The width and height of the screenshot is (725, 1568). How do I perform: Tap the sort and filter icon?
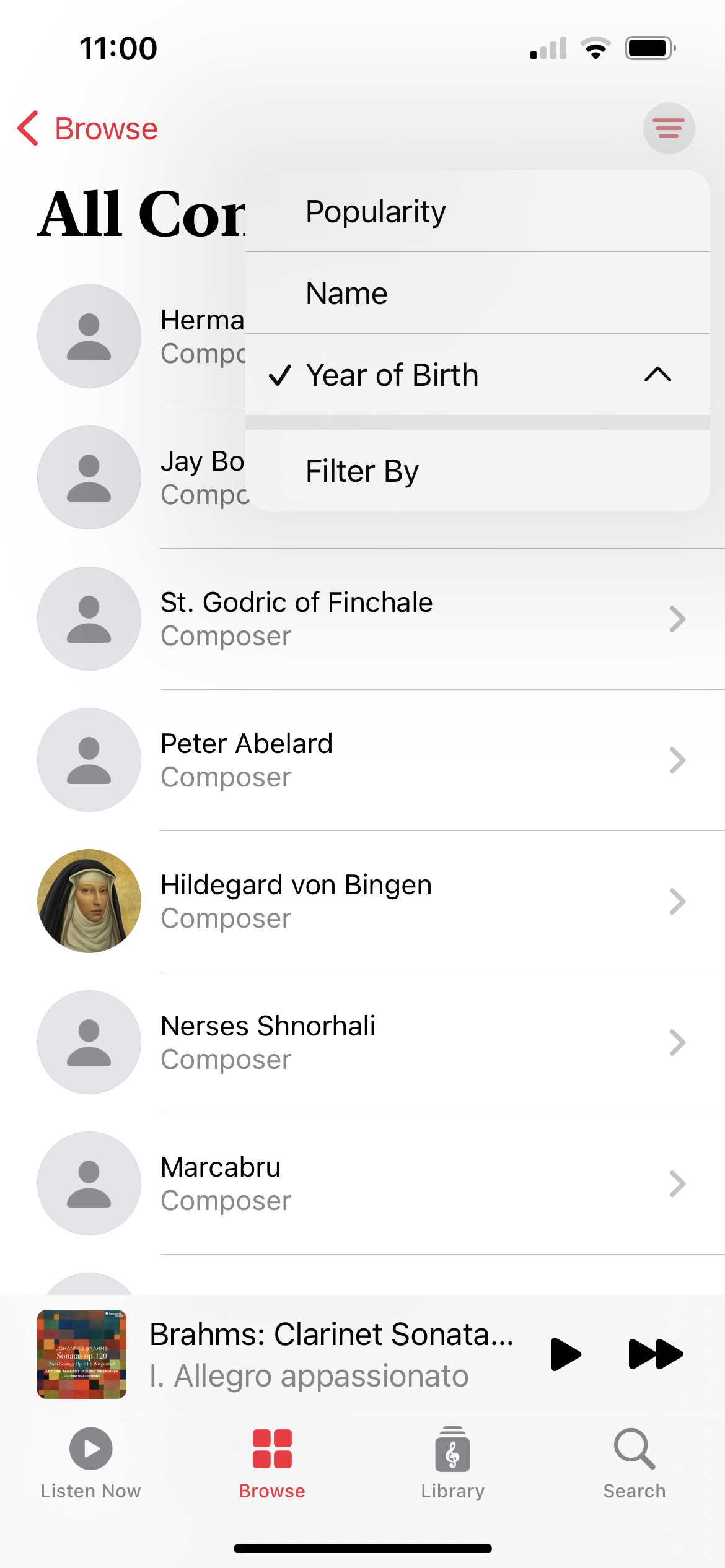click(669, 128)
